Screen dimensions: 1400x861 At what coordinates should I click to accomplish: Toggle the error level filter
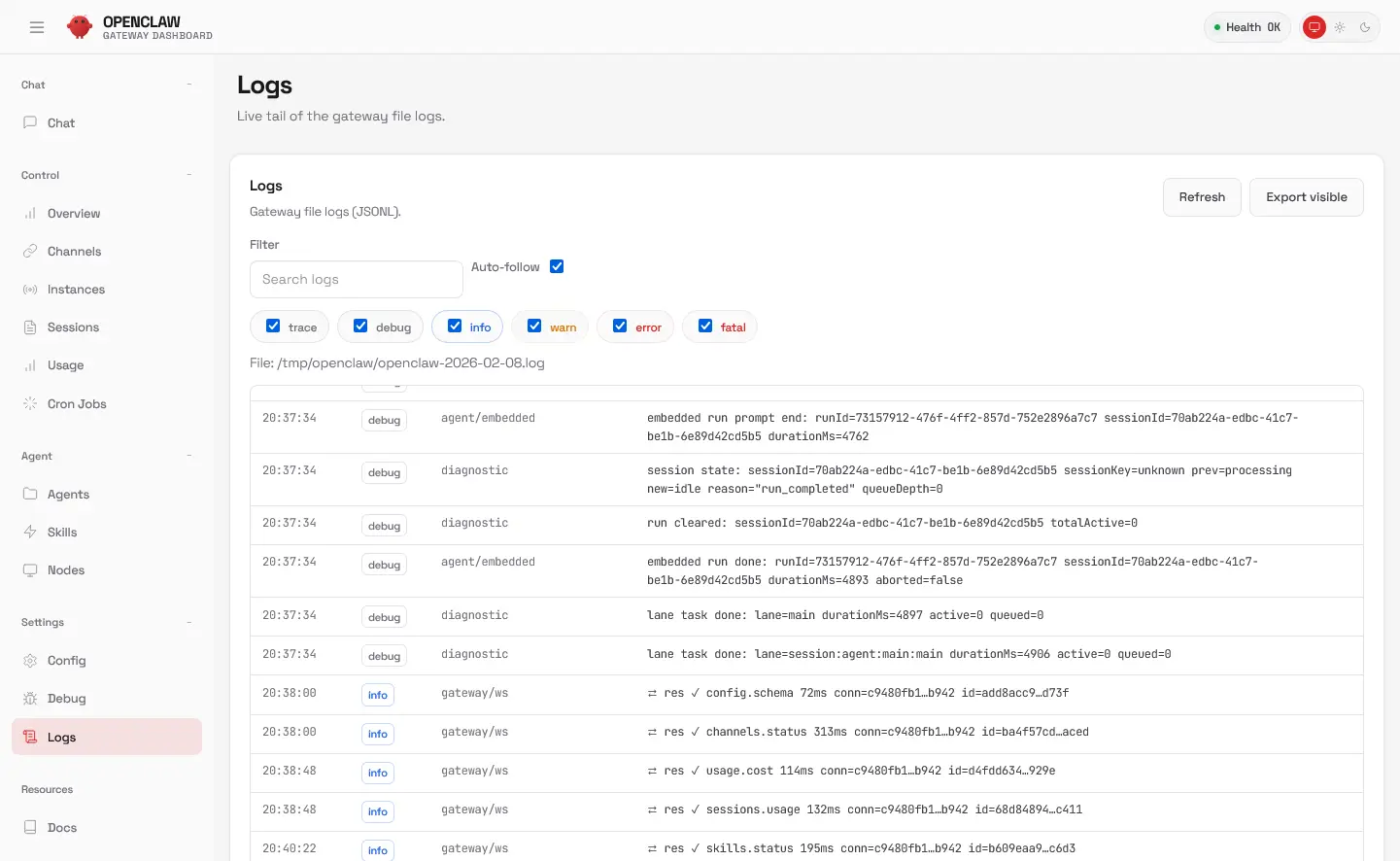[x=620, y=327]
